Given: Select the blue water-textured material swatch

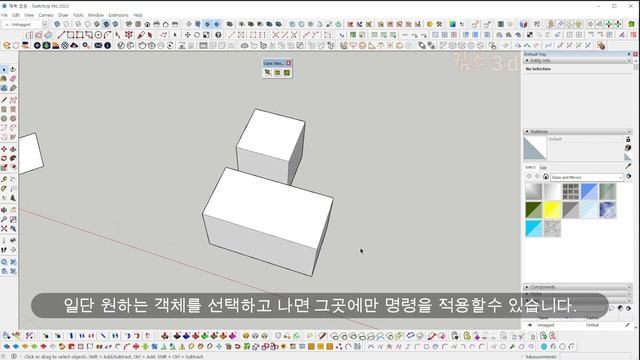Looking at the screenshot, I should tap(608, 210).
